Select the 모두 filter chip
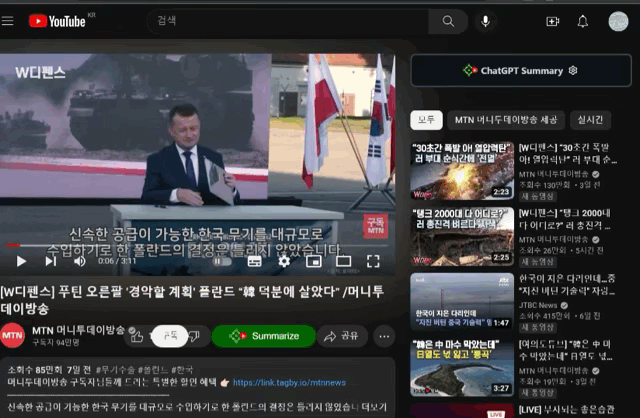640x418 pixels. 426,120
